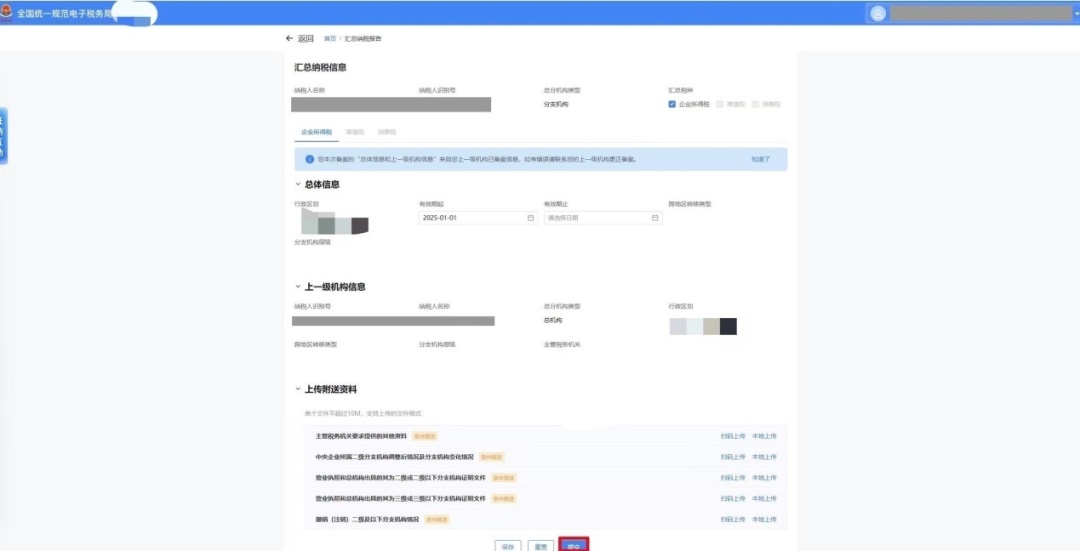Viewport: 1080px width, 551px height.
Task: Click 扫码上传 for 撤销（注销）二级及以下分支机构情况
Action: (733, 519)
